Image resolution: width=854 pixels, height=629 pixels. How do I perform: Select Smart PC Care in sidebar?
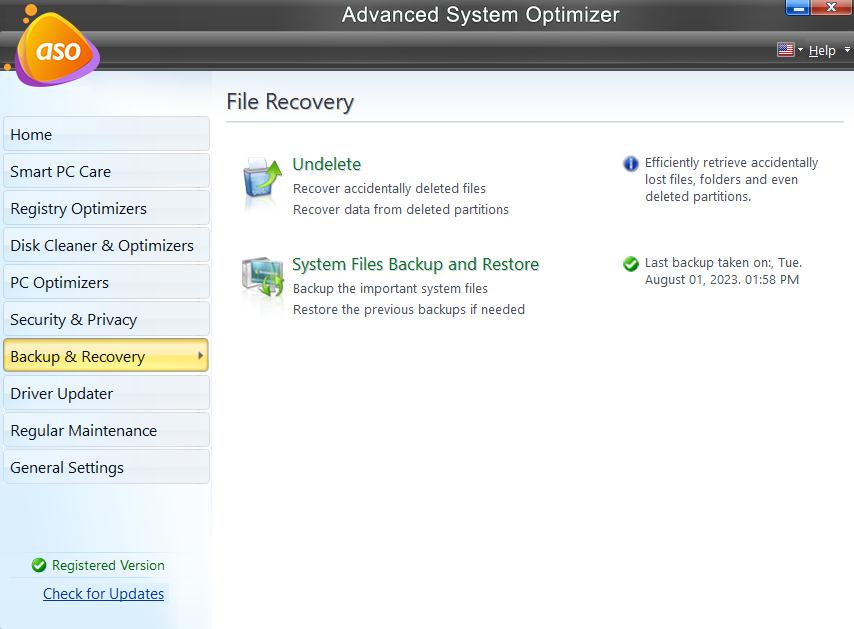106,171
